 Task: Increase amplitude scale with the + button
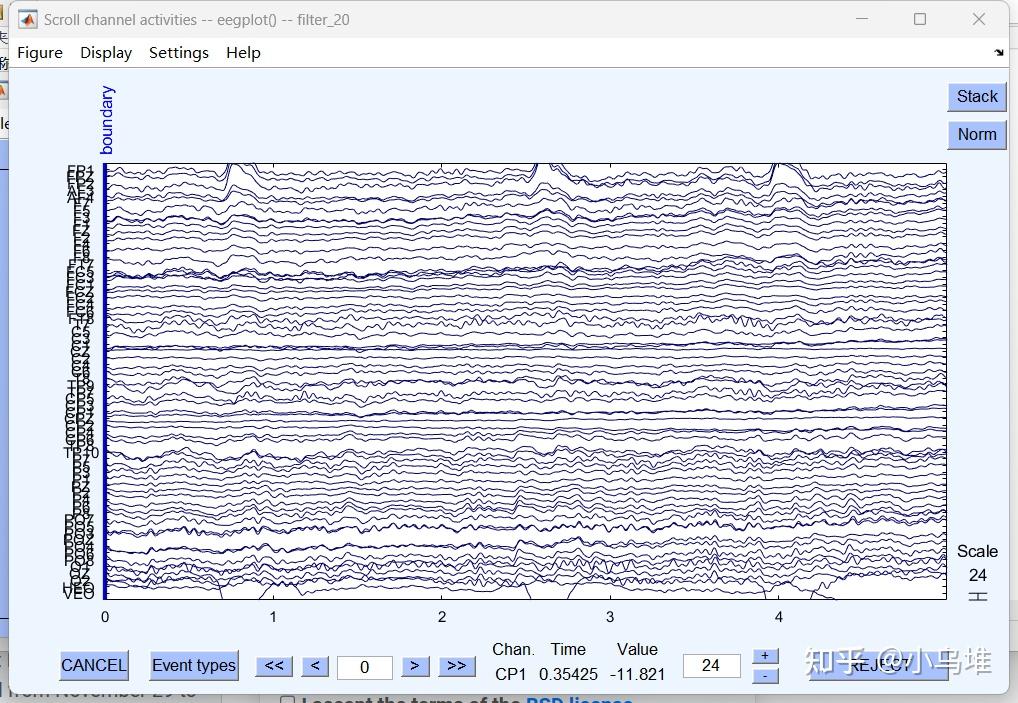pyautogui.click(x=765, y=656)
